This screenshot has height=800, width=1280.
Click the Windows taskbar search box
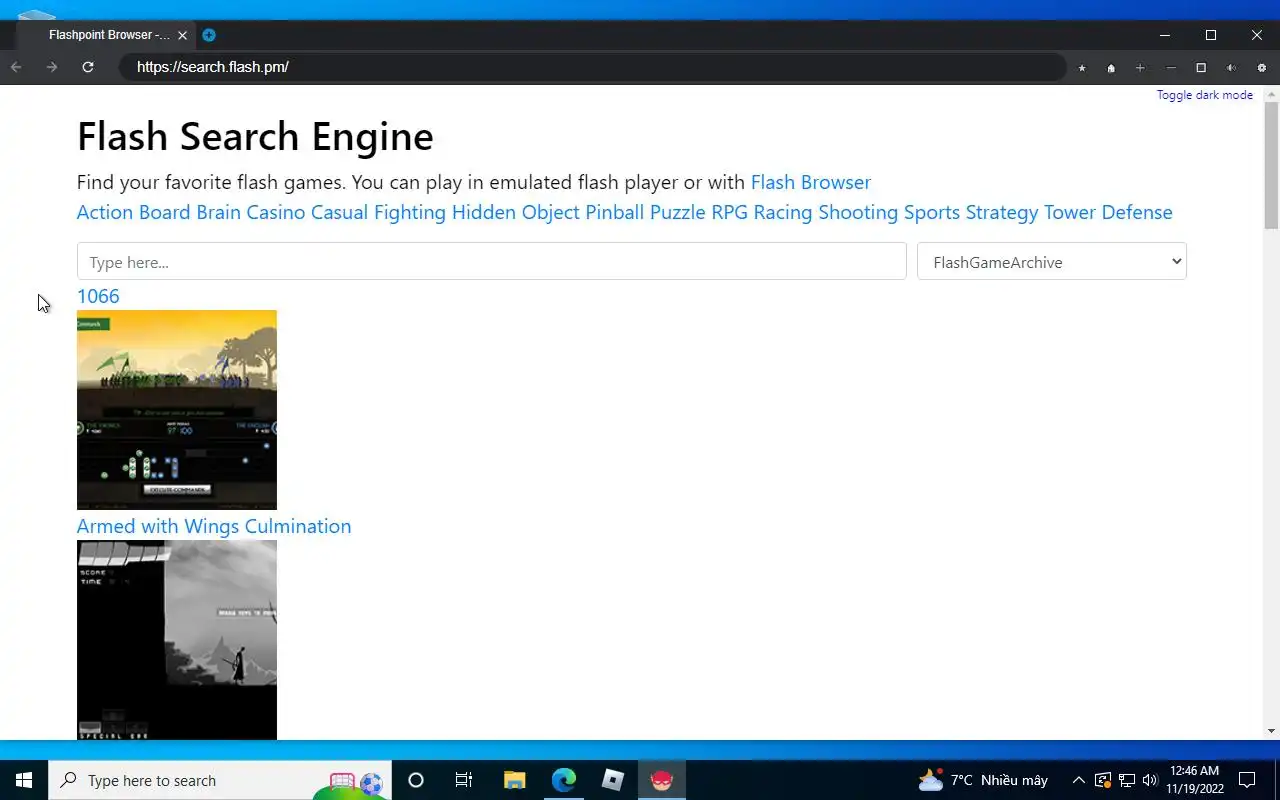(x=220, y=780)
